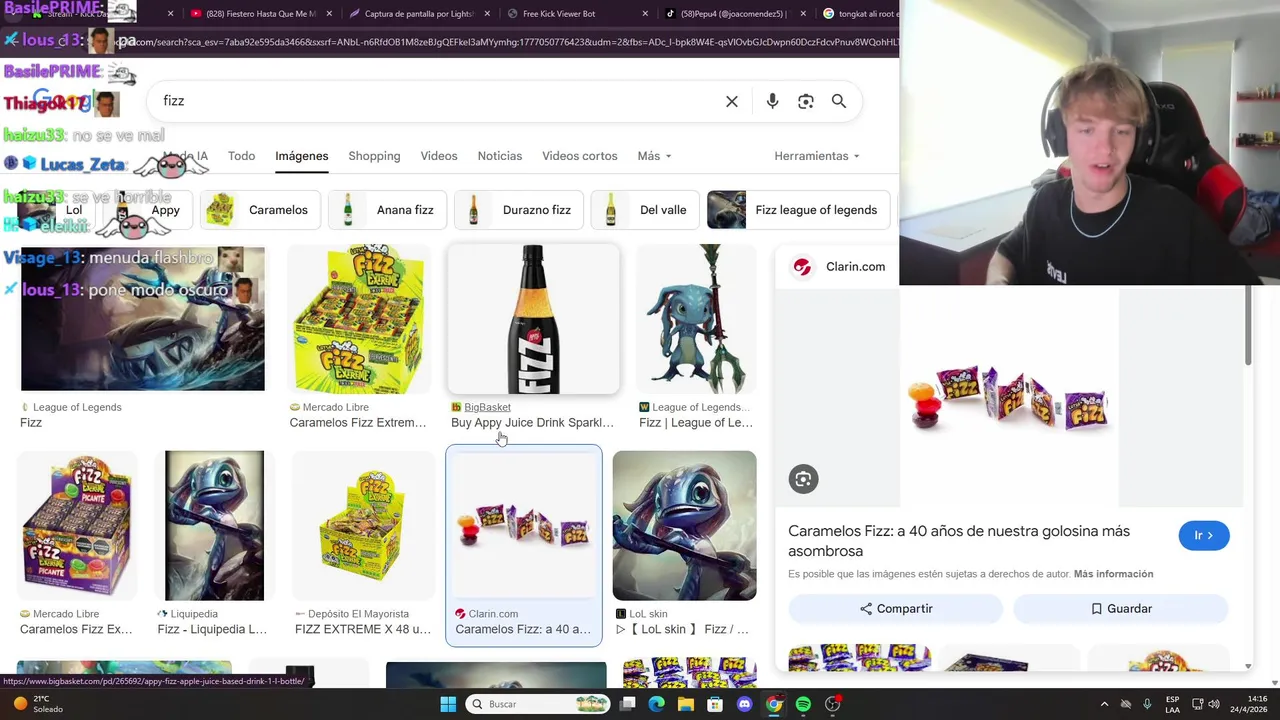1280x720 pixels.
Task: Close the Free Kick Viewer Bot tab
Action: (x=645, y=14)
